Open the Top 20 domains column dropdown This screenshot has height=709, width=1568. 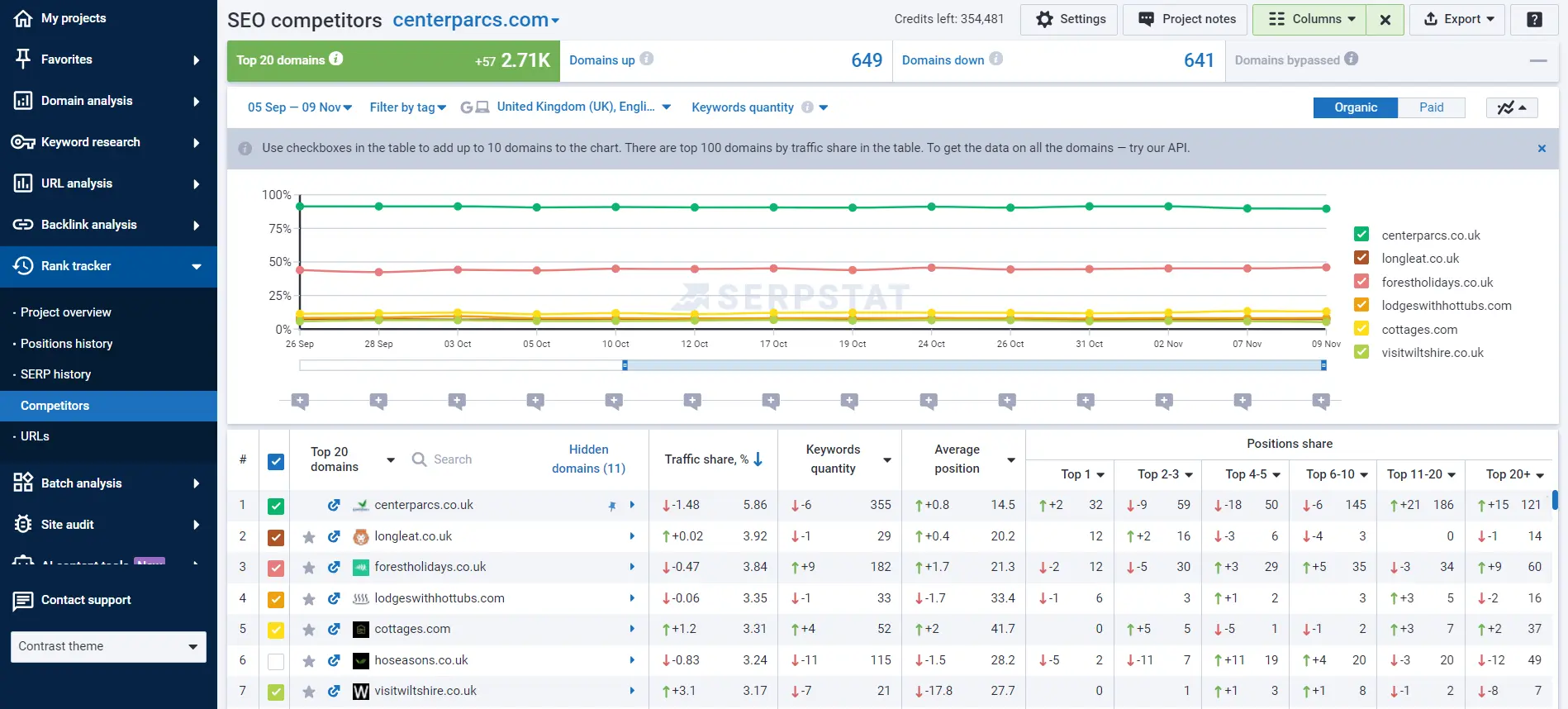[391, 460]
